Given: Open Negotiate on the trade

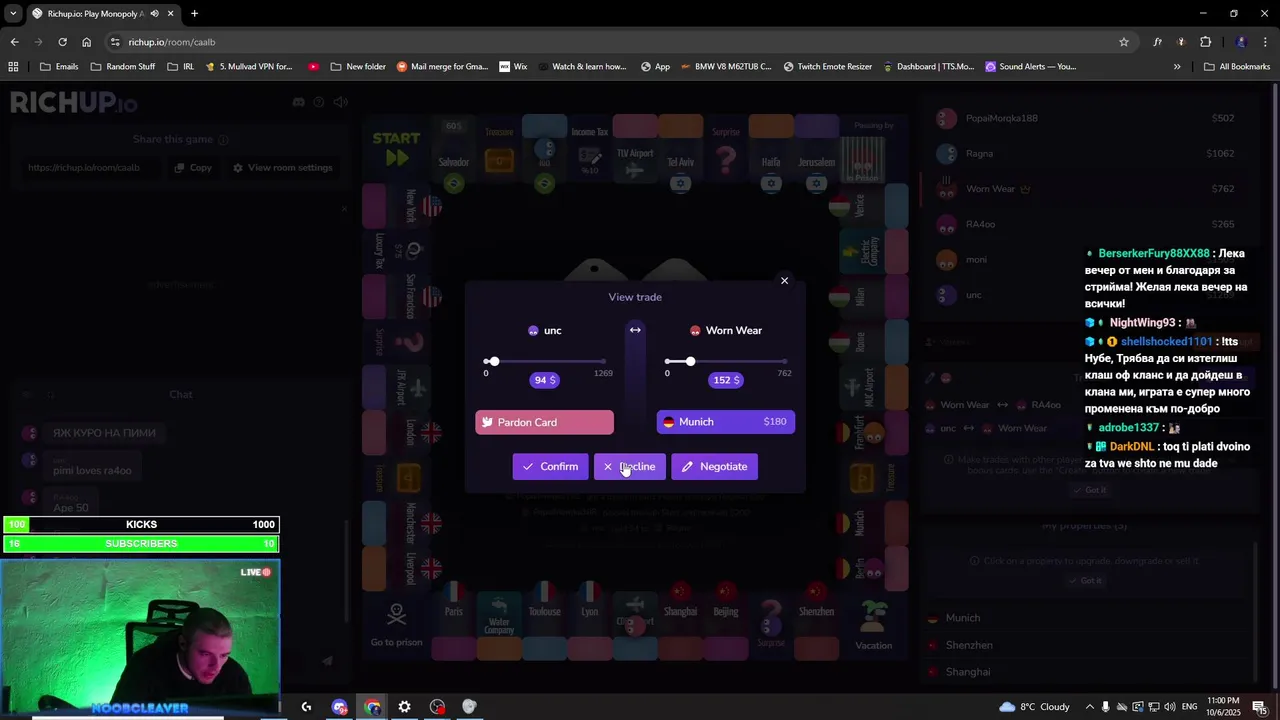Looking at the screenshot, I should 714,466.
